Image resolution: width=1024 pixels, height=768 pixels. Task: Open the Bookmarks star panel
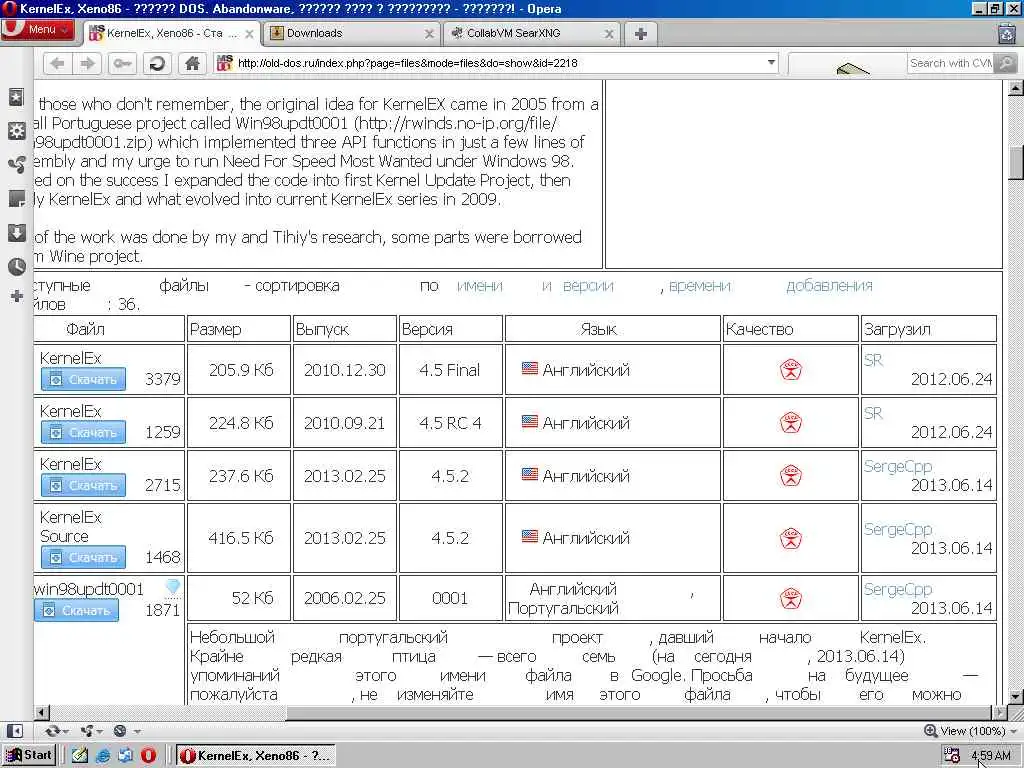[x=16, y=97]
